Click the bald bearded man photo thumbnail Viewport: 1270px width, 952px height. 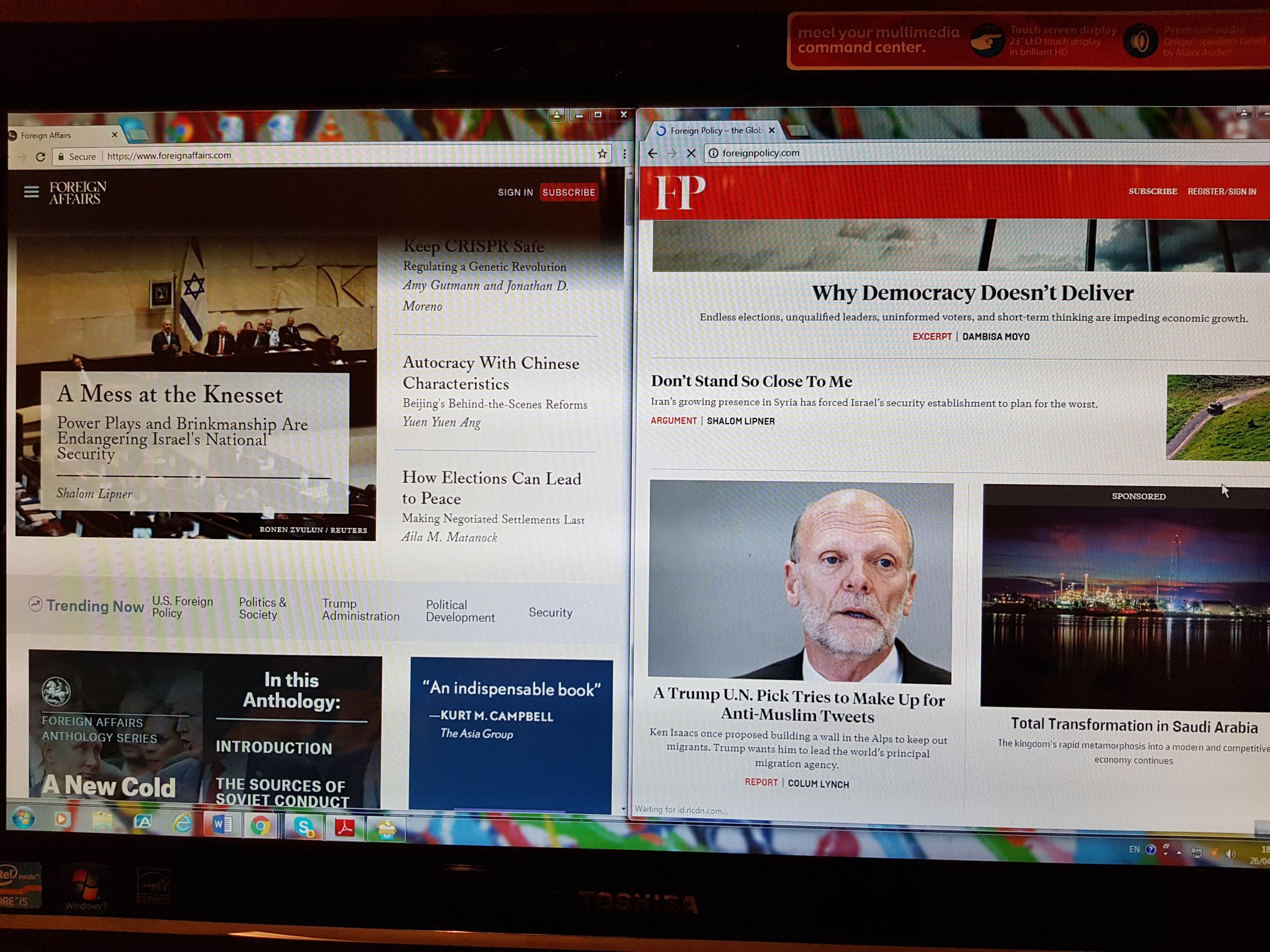click(800, 581)
